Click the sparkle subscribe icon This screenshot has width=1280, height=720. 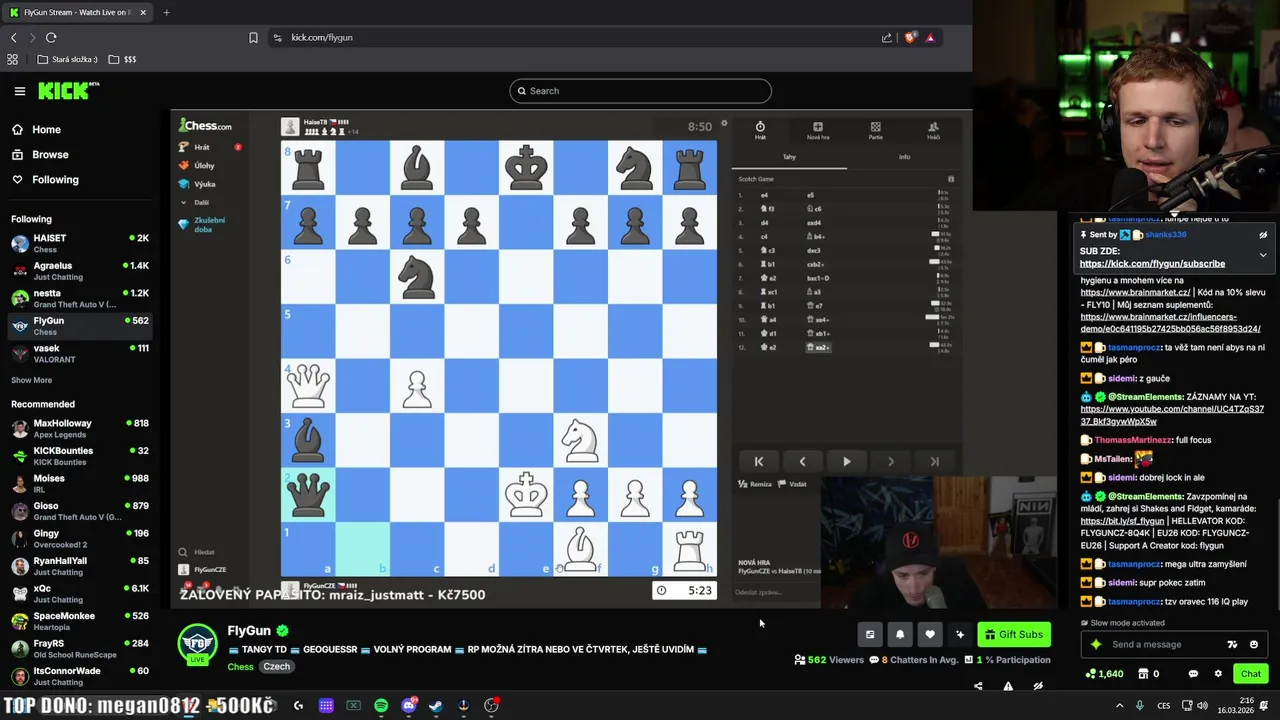[960, 634]
